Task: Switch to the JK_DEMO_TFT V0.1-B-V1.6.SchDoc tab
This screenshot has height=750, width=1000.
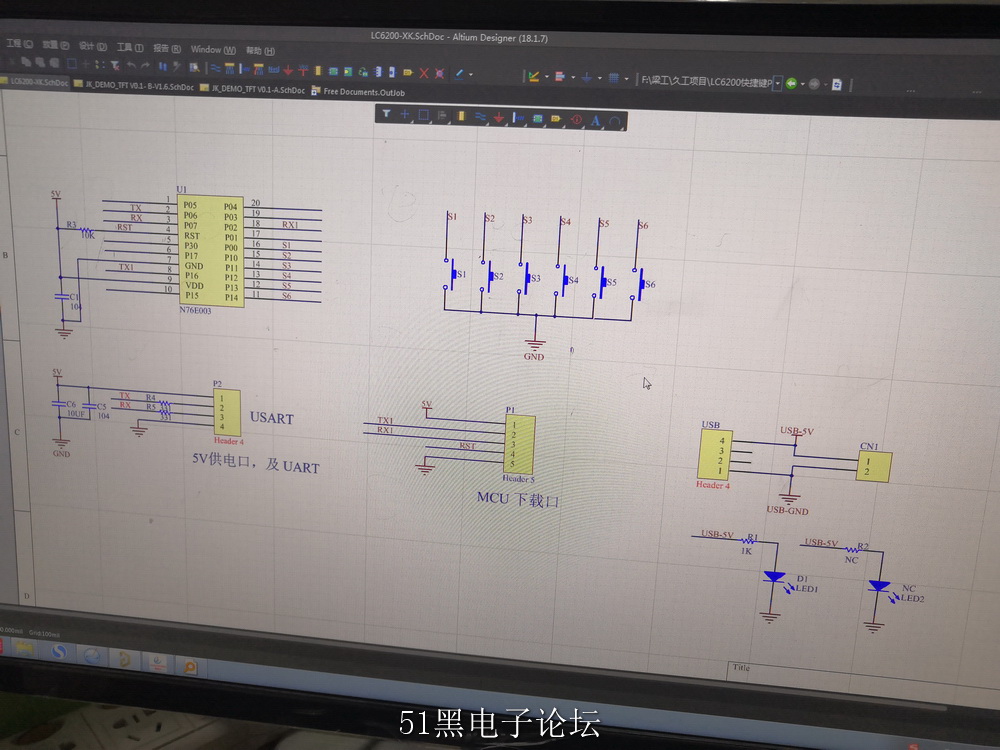Action: point(134,85)
